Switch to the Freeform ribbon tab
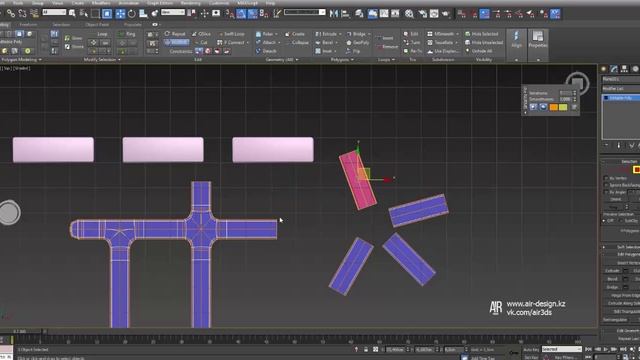Viewport: 640px width, 360px height. 29,24
